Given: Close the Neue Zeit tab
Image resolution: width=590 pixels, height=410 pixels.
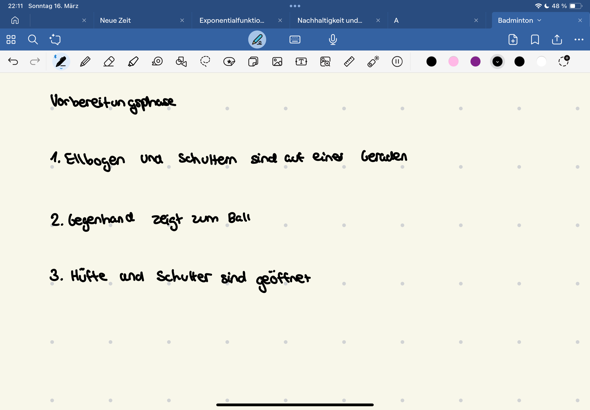Looking at the screenshot, I should pyautogui.click(x=182, y=21).
